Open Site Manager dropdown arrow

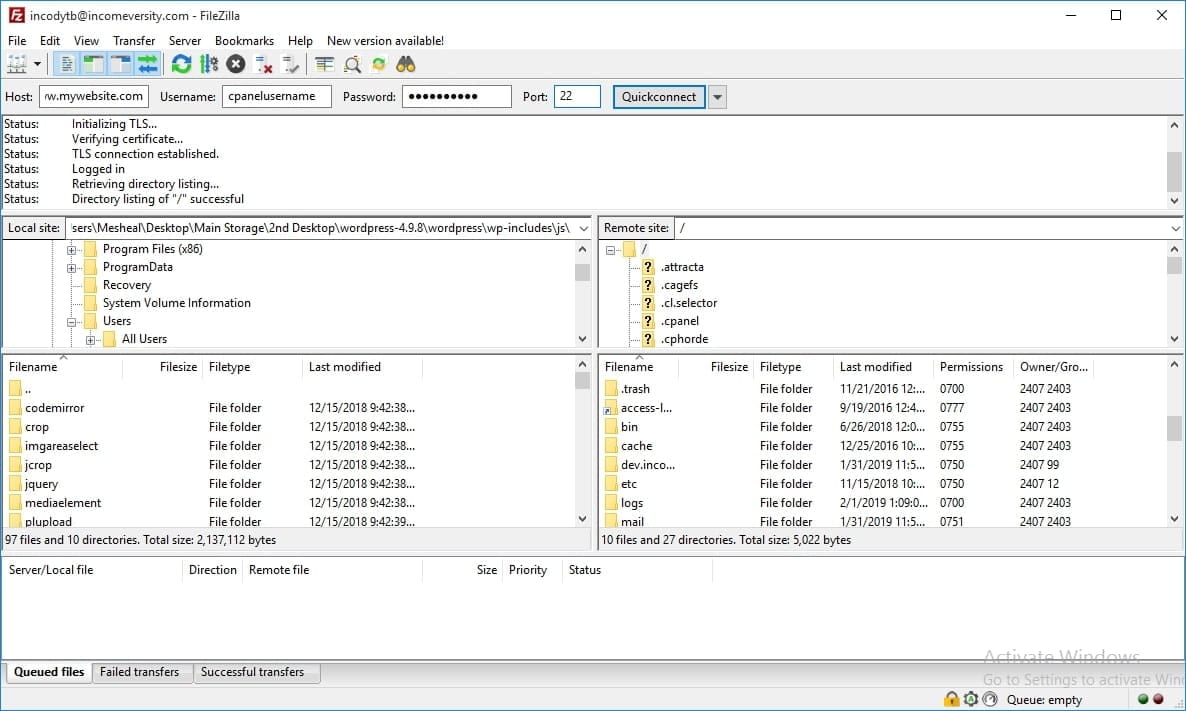click(x=37, y=64)
